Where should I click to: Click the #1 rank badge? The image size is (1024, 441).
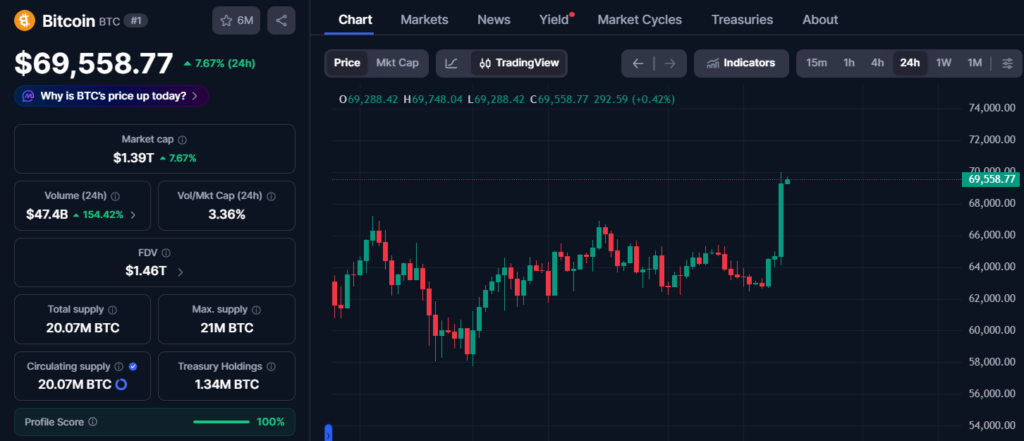136,21
